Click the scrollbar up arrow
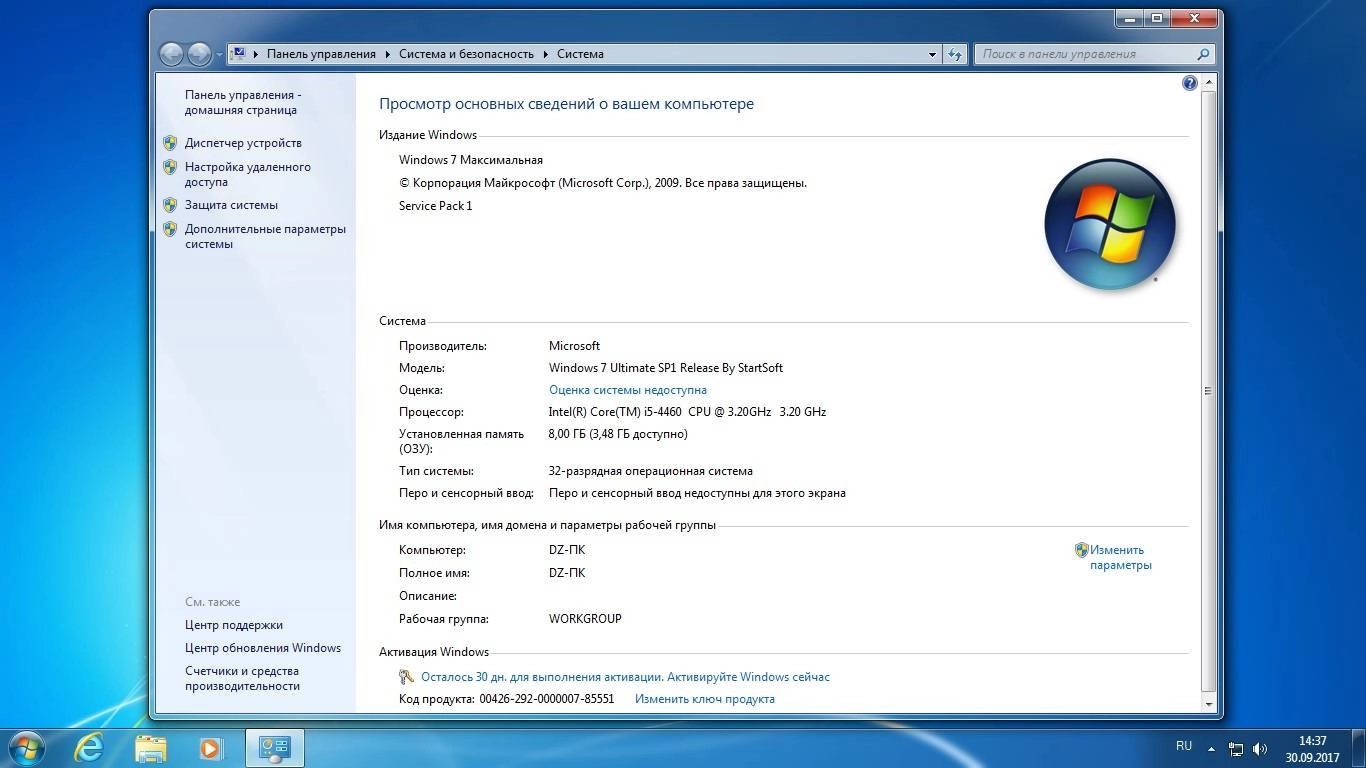Viewport: 1366px width, 768px height. point(1208,83)
